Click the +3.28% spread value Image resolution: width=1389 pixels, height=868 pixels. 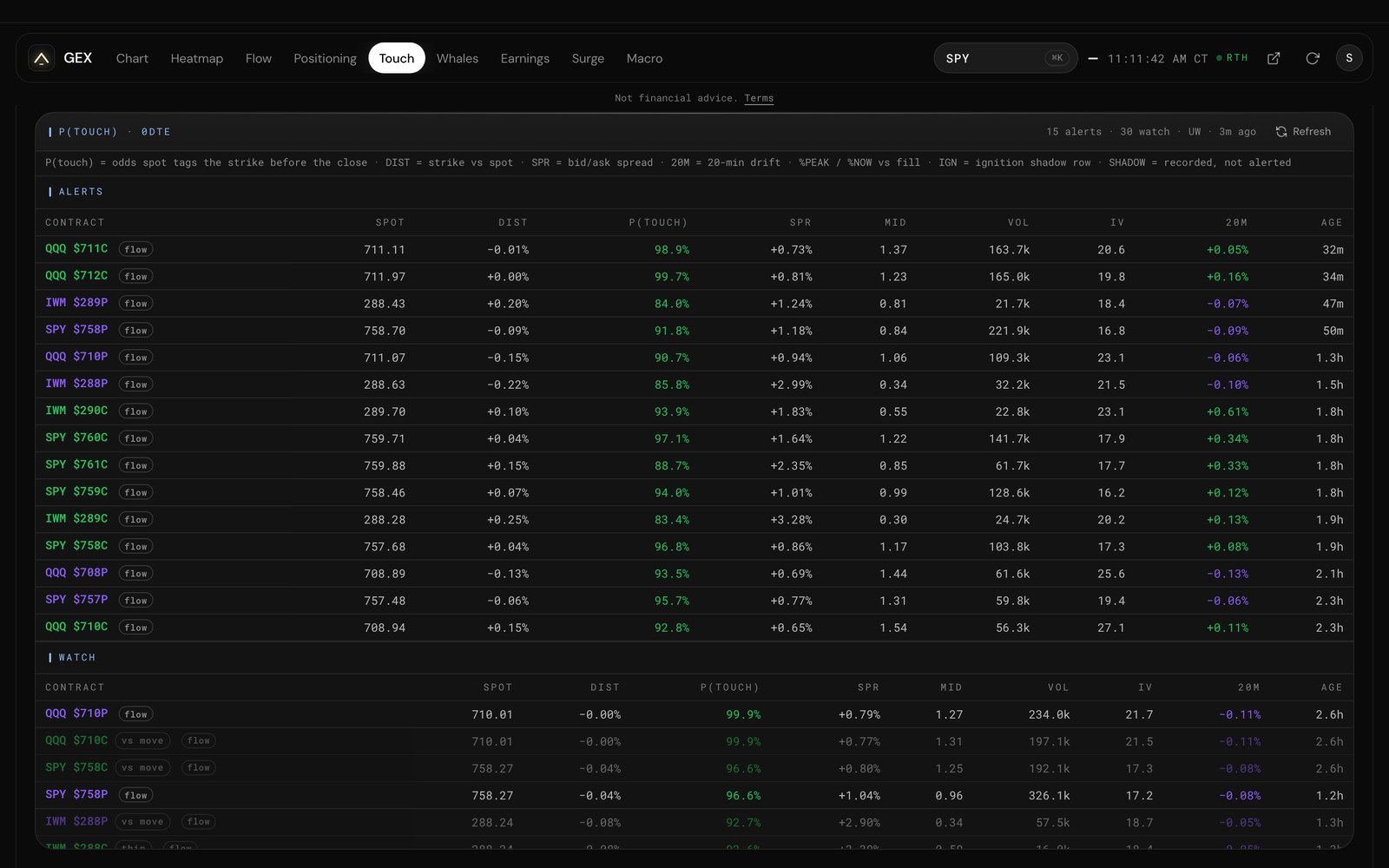(792, 520)
